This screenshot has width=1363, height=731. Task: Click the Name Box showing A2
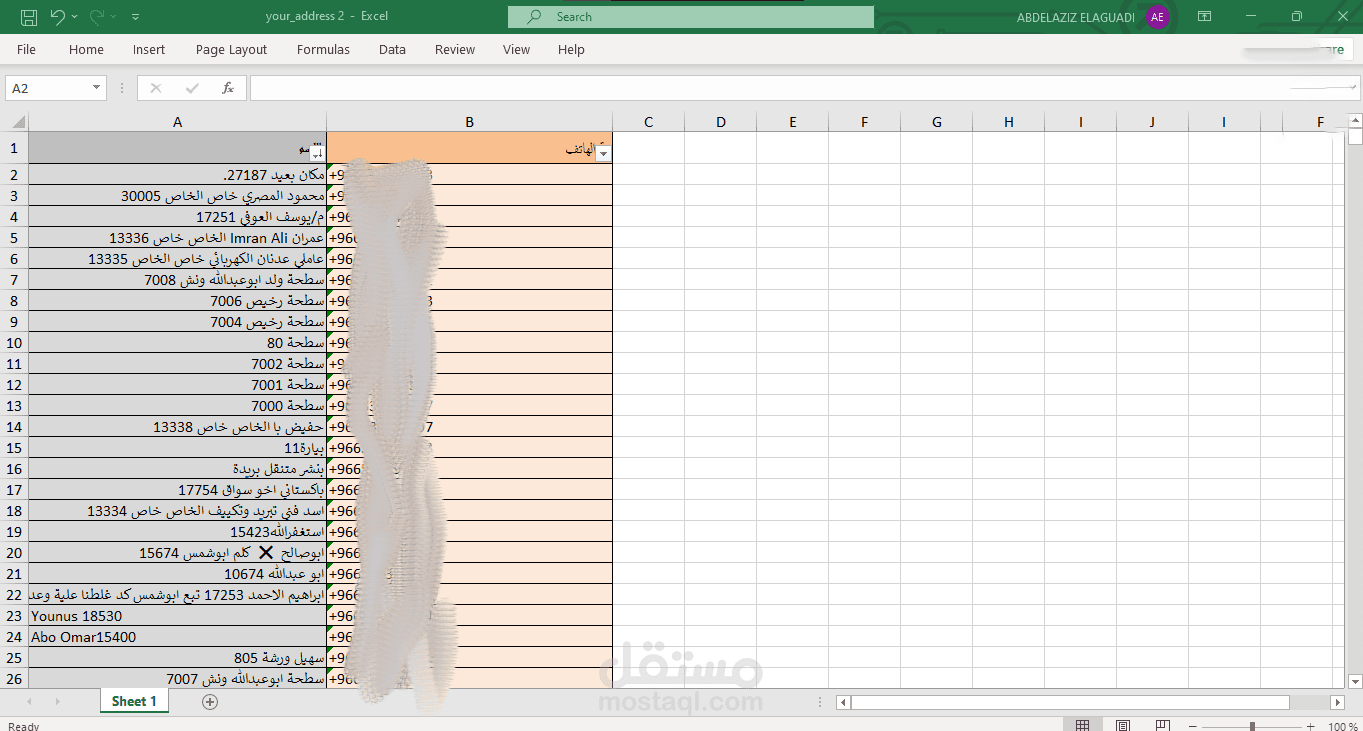pyautogui.click(x=48, y=88)
